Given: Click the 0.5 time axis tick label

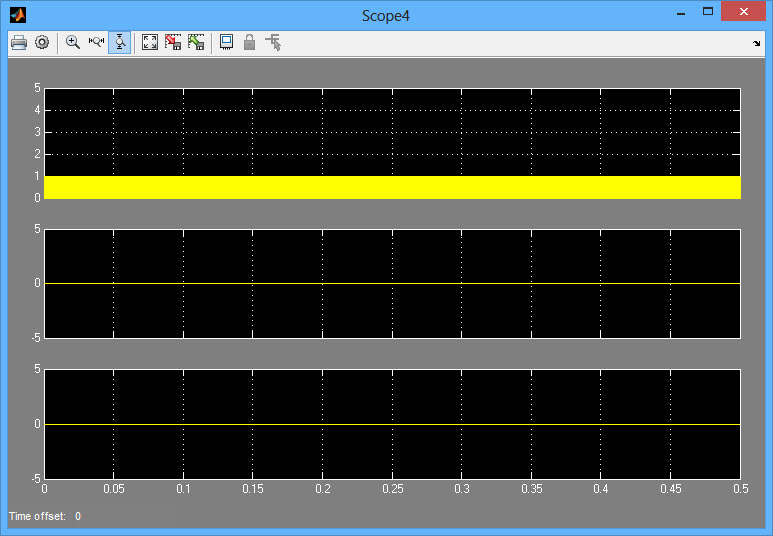Looking at the screenshot, I should [x=741, y=489].
